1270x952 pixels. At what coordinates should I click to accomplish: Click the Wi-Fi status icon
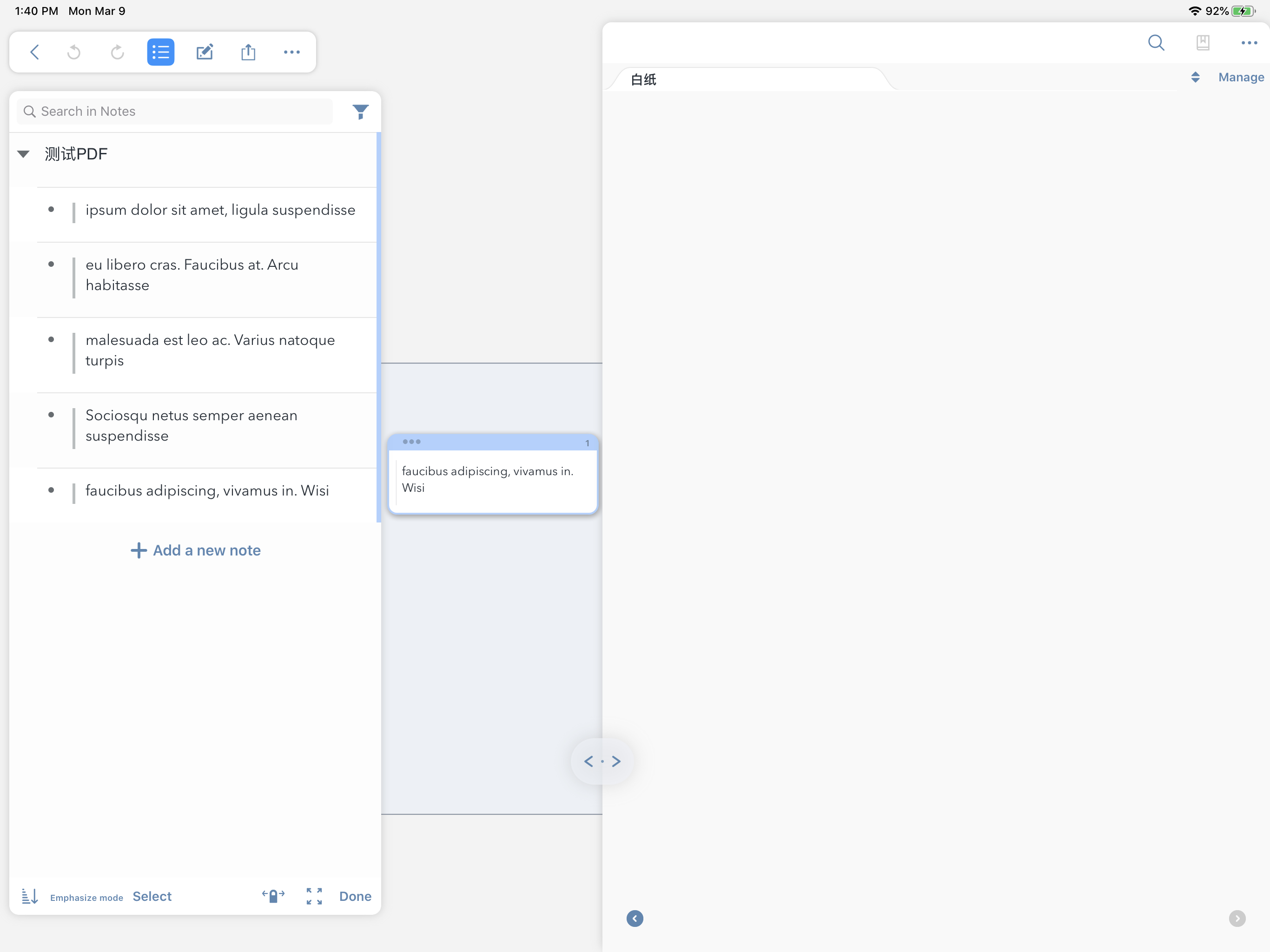point(1195,11)
